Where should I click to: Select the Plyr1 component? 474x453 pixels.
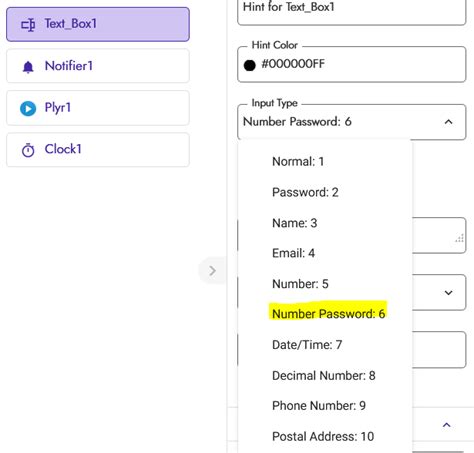pyautogui.click(x=98, y=108)
